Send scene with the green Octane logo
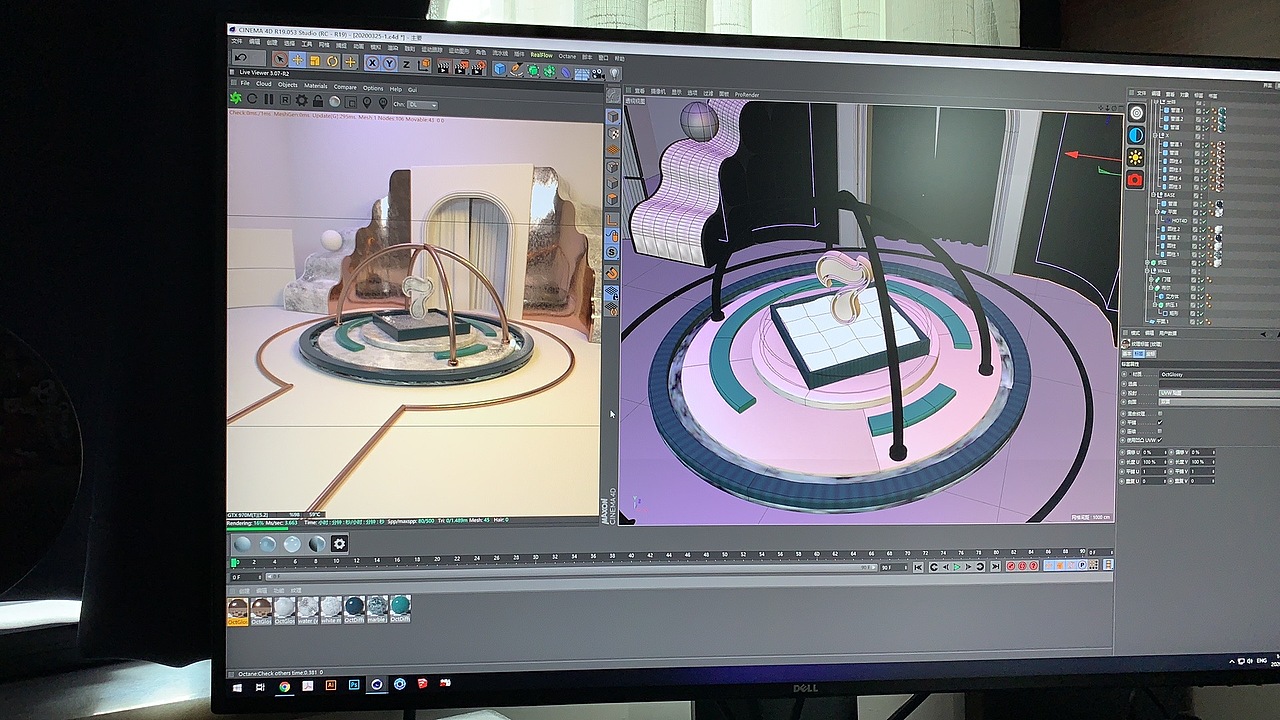This screenshot has width=1280, height=720. [x=236, y=98]
